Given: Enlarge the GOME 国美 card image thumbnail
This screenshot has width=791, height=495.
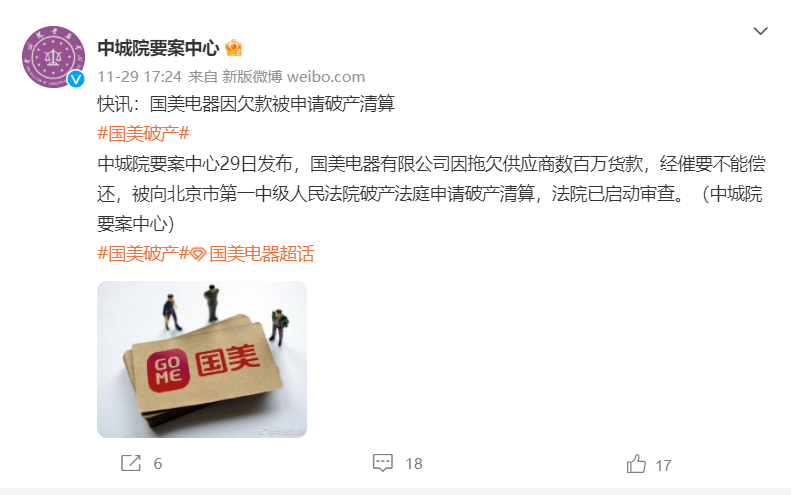Looking at the screenshot, I should 202,359.
